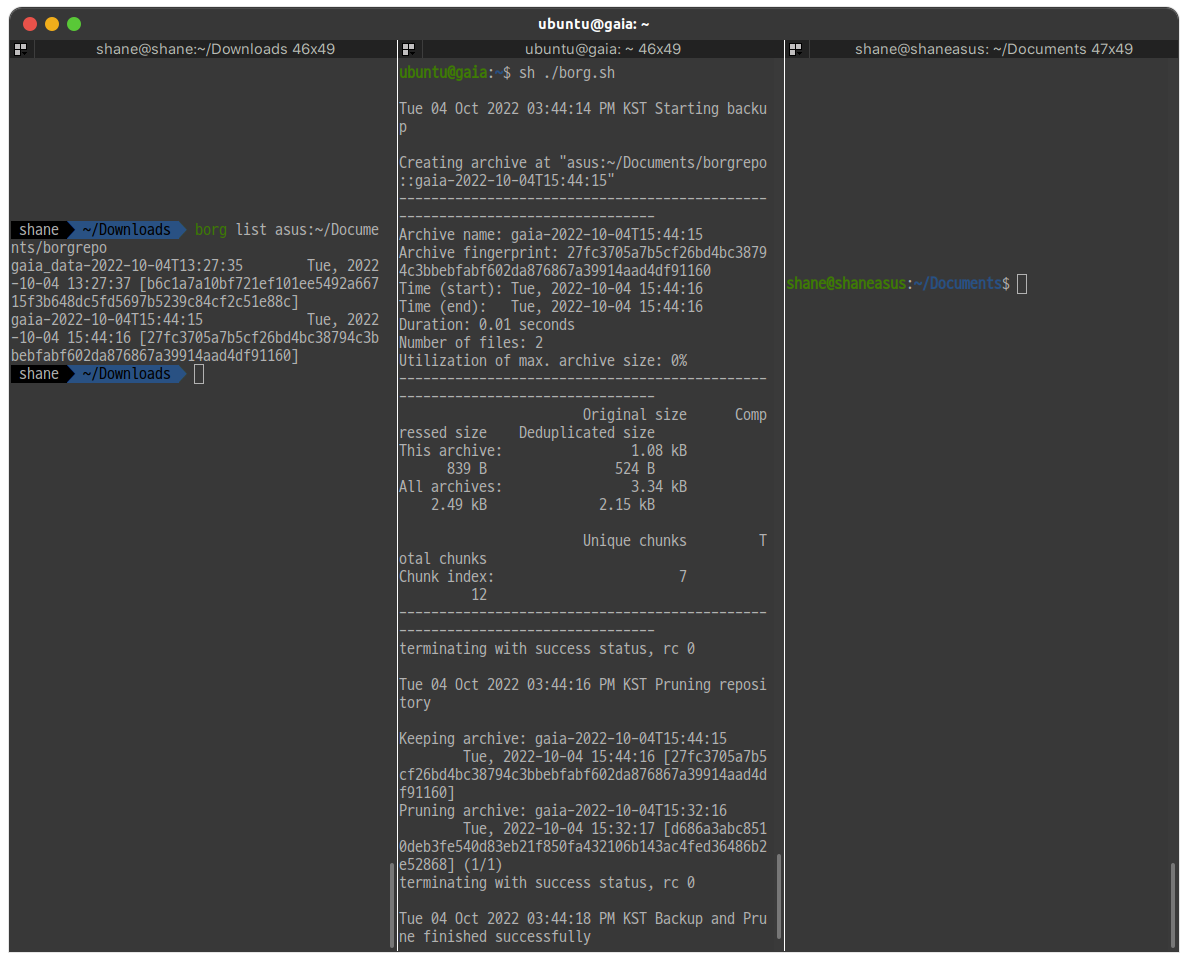The image size is (1188, 961).
Task: Click 'Archive fingerprint:' line
Action: pos(583,253)
